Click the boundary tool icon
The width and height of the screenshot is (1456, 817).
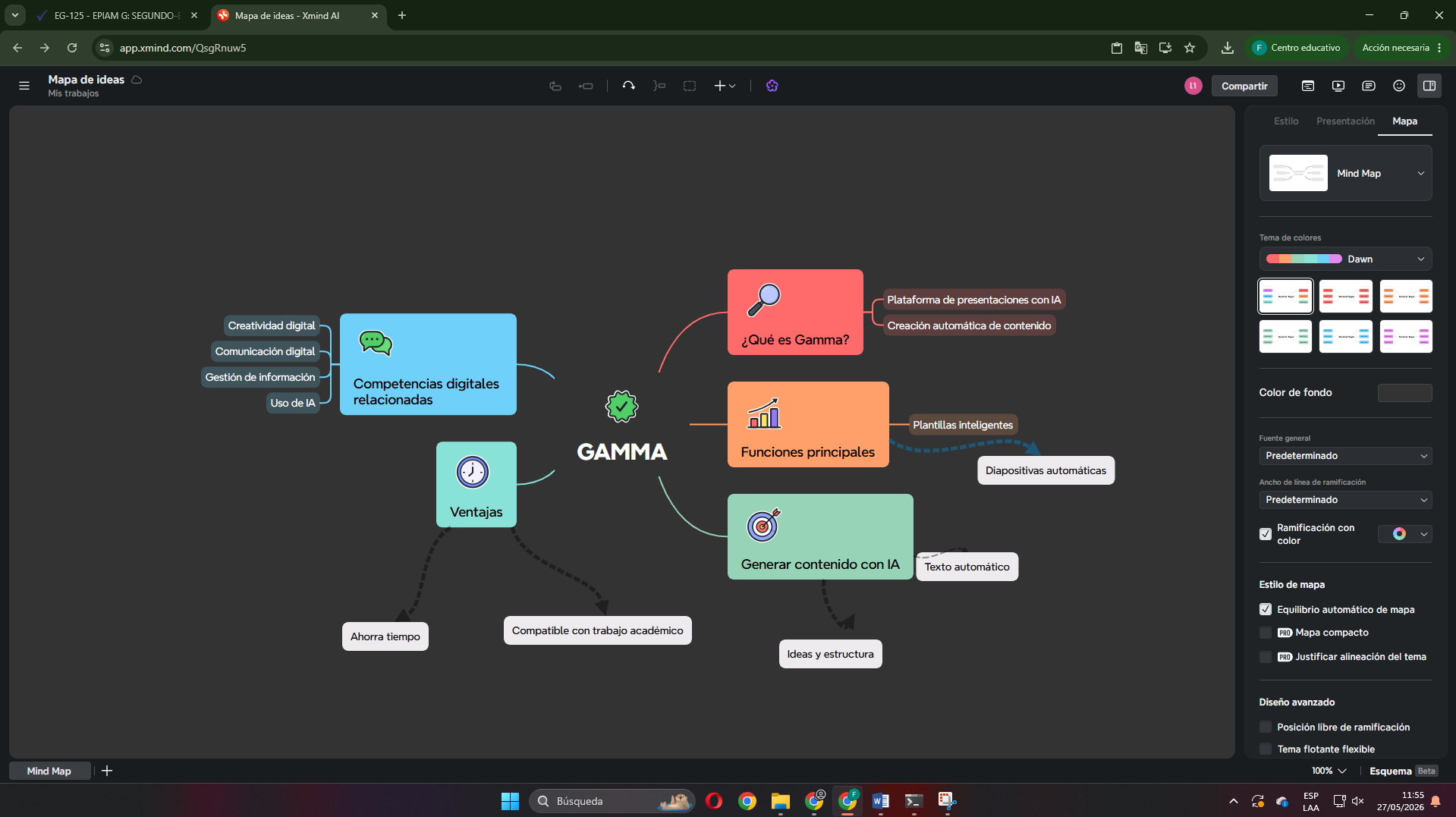[689, 86]
